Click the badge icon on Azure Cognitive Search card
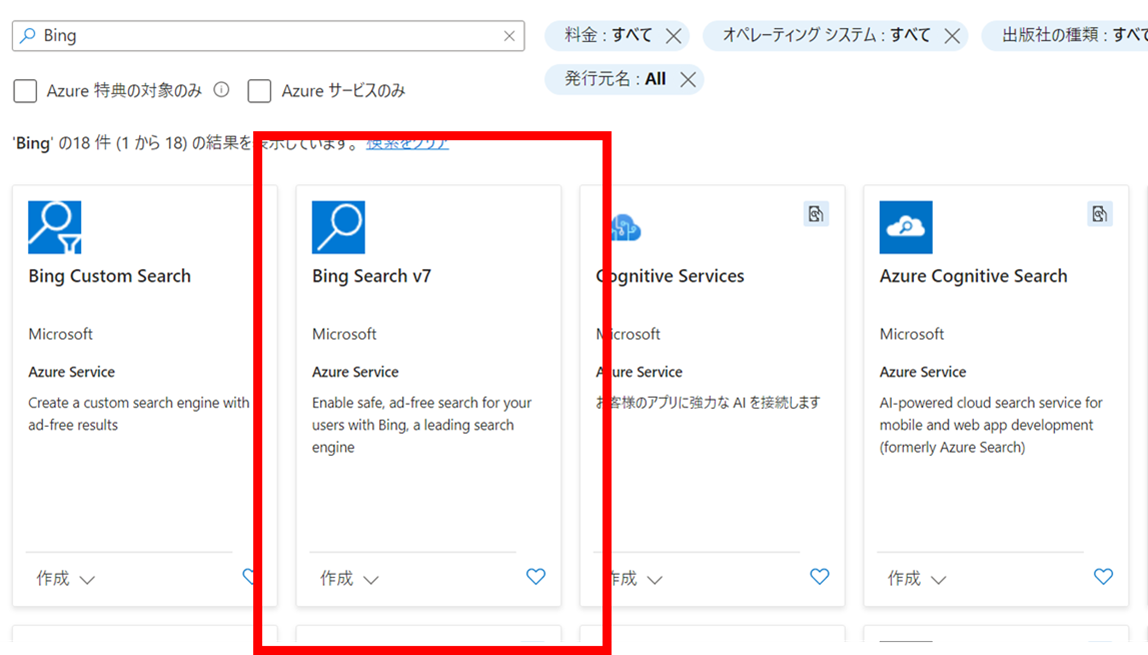This screenshot has width=1148, height=655. (1099, 214)
